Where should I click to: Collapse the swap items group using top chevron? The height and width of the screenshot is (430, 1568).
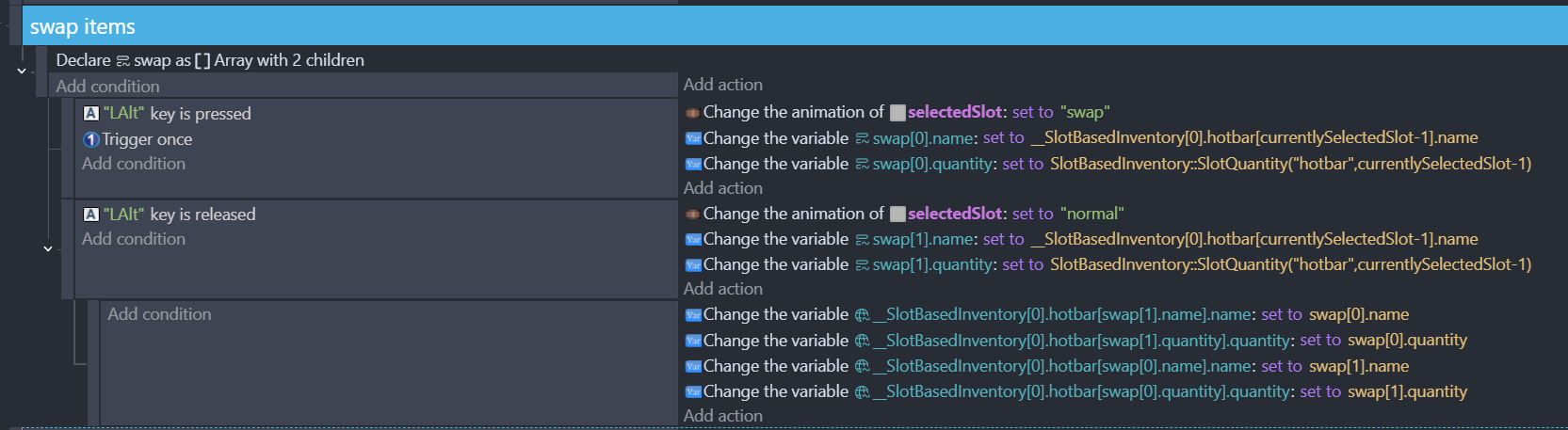click(22, 71)
